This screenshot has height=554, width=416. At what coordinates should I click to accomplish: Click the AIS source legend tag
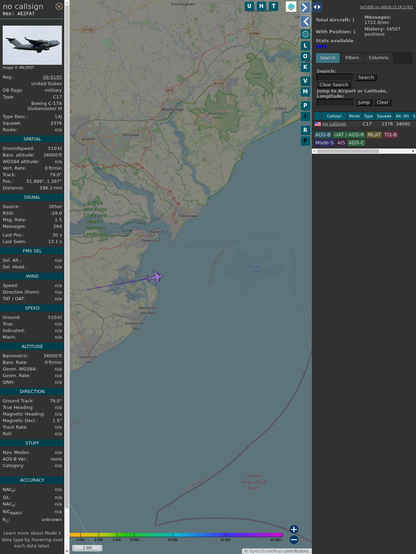pos(341,143)
